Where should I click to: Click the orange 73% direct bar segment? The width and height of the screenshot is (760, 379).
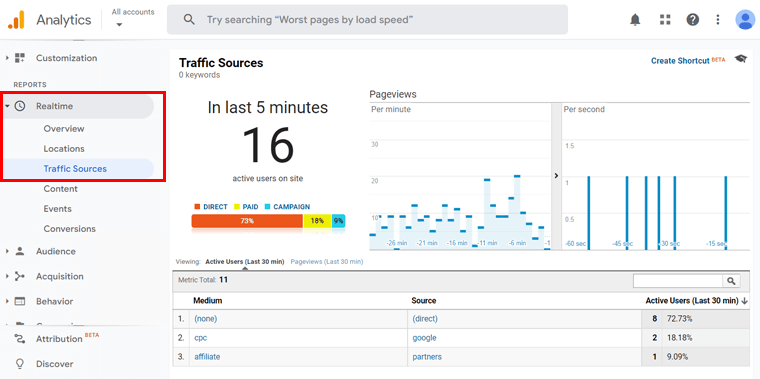click(x=247, y=221)
